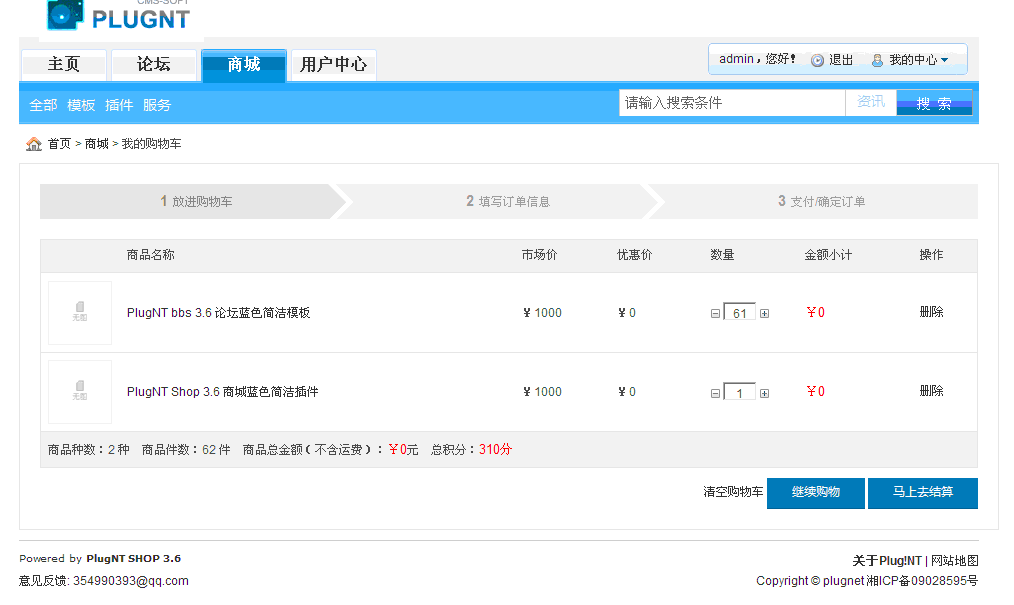Click the 继续购物 button

point(815,493)
